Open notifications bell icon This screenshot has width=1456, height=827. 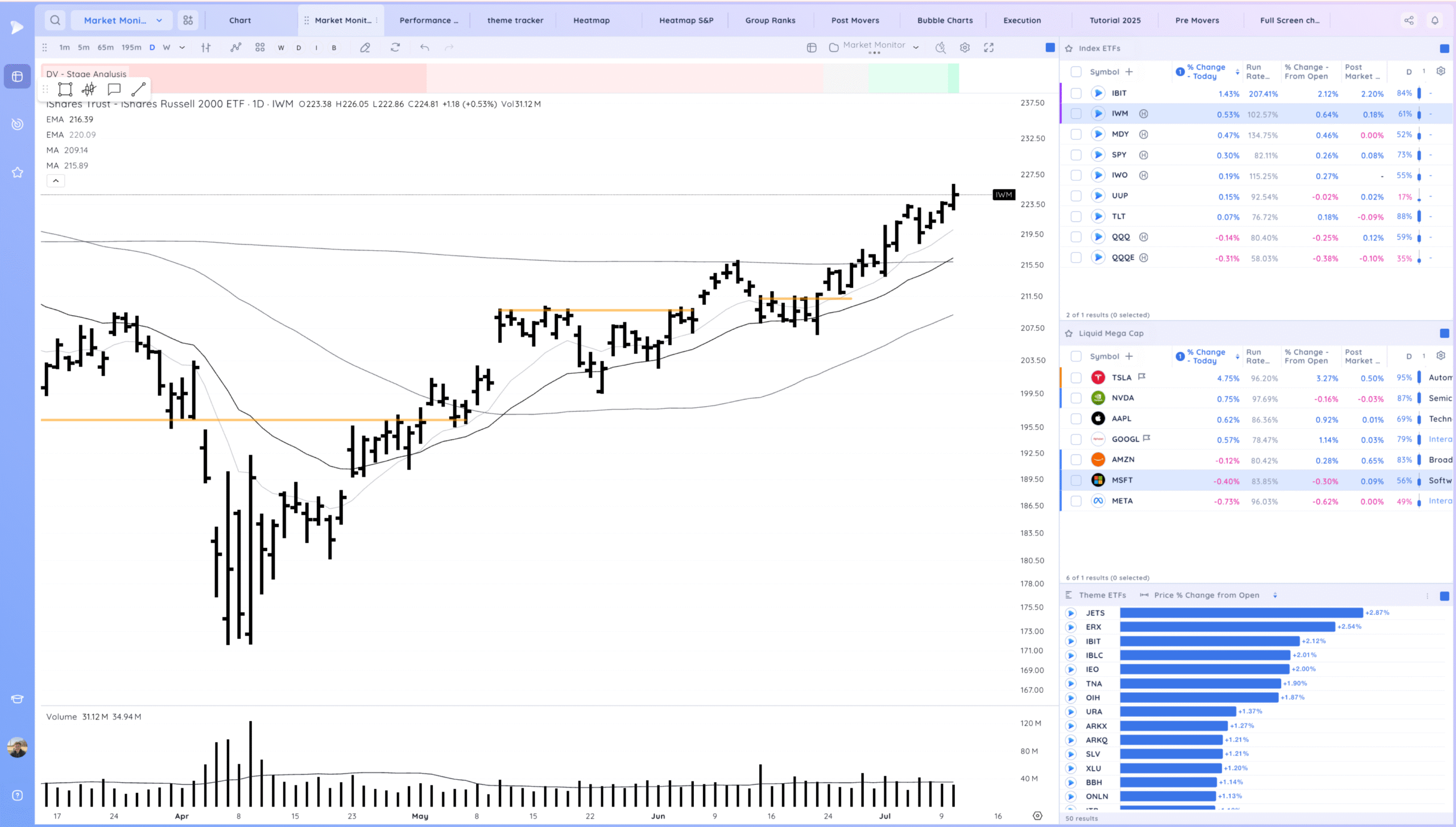pos(1435,20)
